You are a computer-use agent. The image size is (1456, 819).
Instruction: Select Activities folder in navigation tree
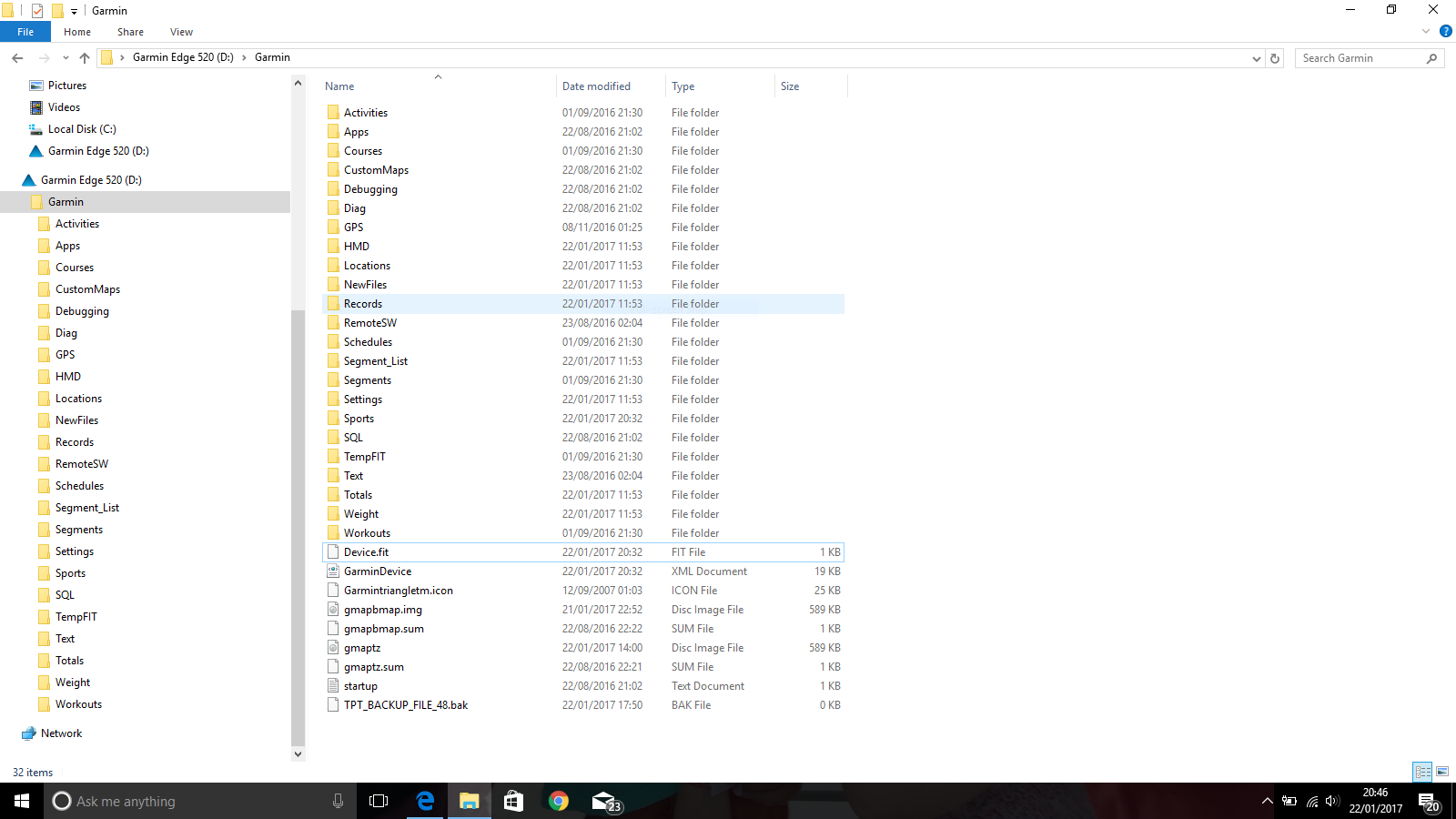(77, 224)
